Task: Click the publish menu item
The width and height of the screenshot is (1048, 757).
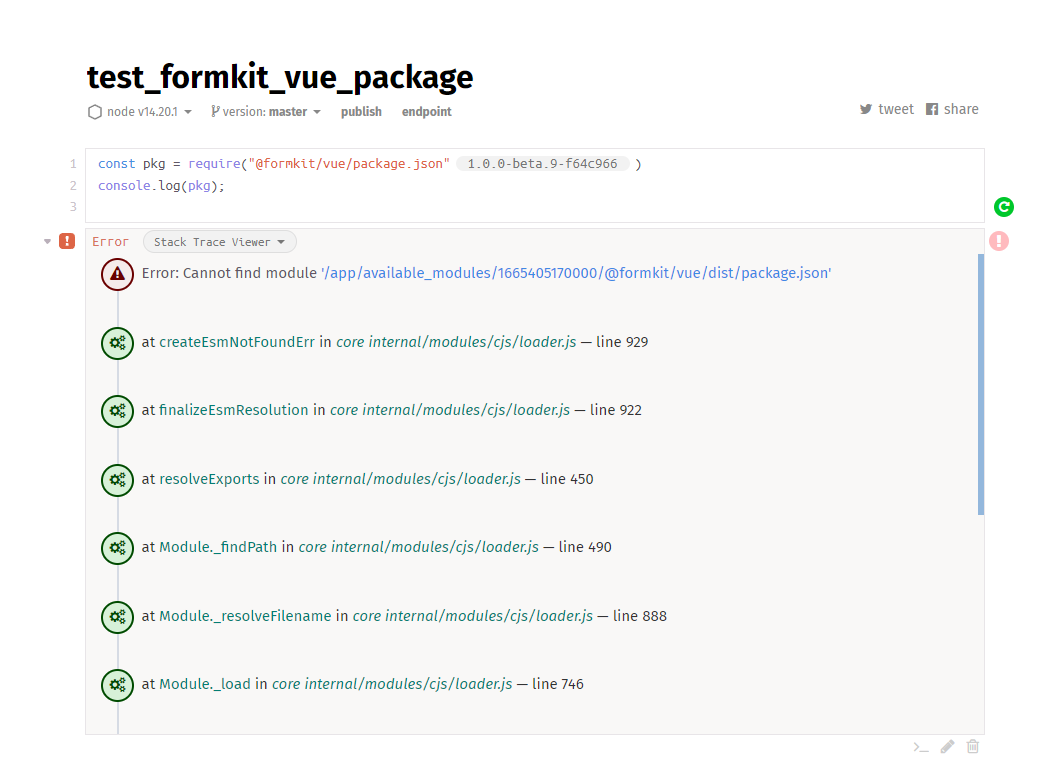Action: [361, 112]
